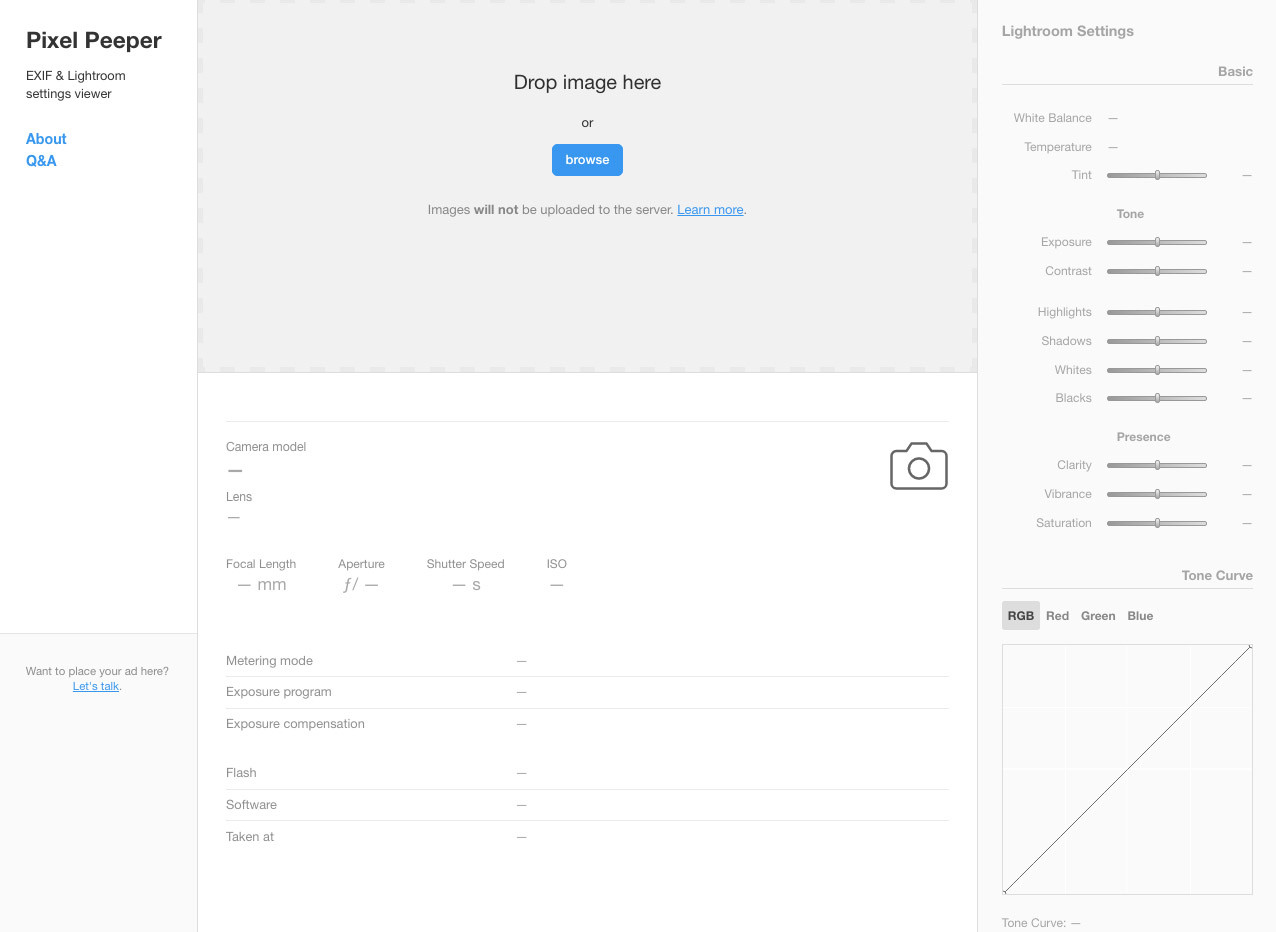Click the Blacks slider
1276x932 pixels.
coord(1157,398)
